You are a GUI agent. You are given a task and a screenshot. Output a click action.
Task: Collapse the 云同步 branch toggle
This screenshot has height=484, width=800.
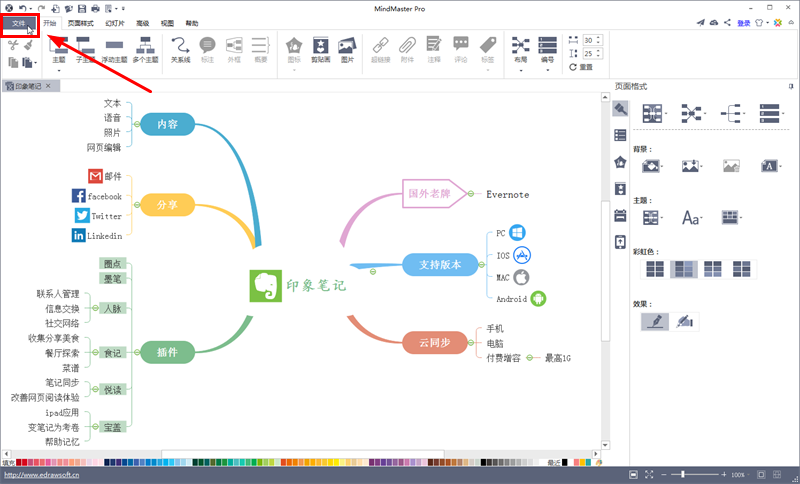pos(470,343)
